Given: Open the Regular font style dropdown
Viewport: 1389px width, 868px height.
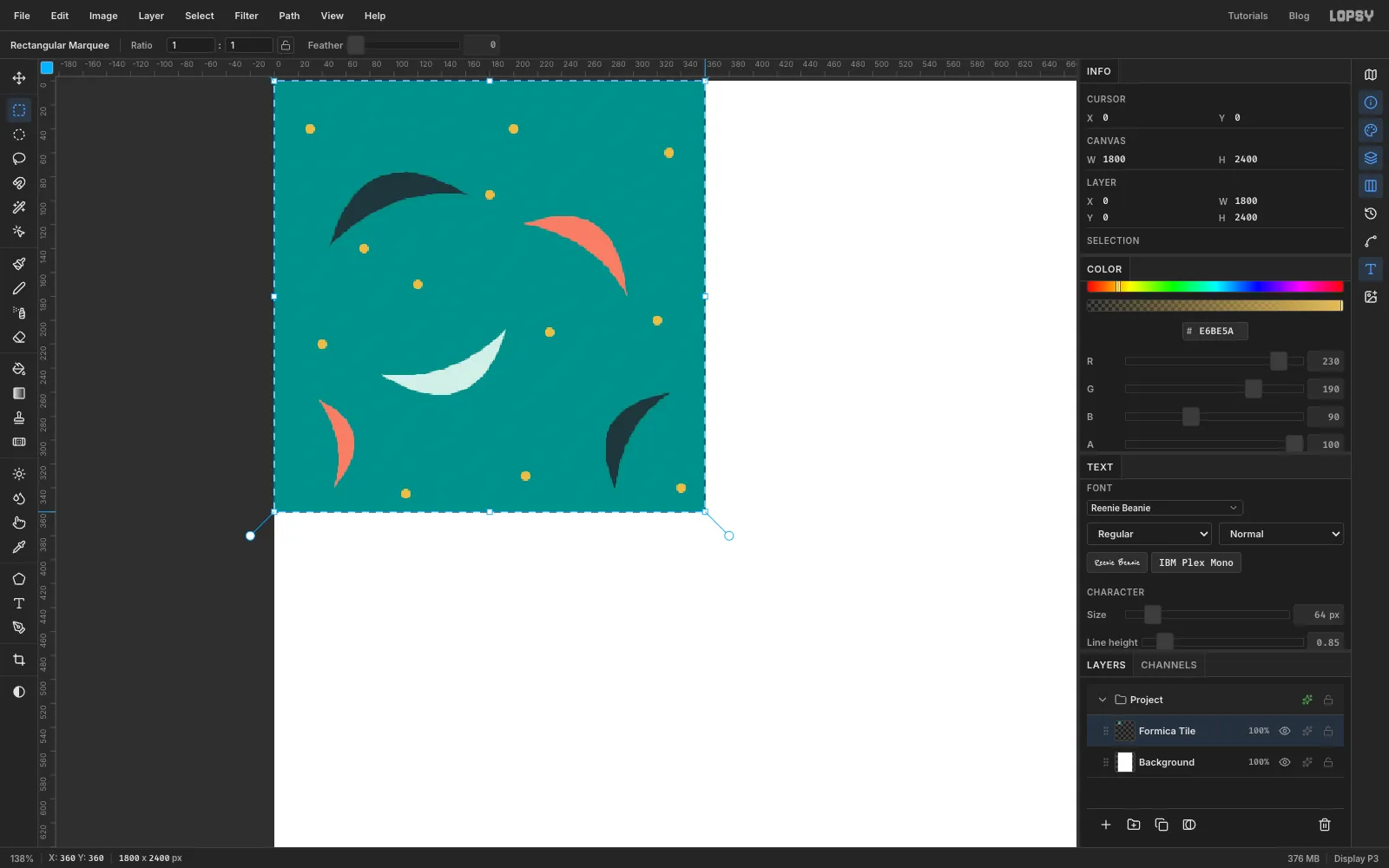Looking at the screenshot, I should click(1149, 534).
